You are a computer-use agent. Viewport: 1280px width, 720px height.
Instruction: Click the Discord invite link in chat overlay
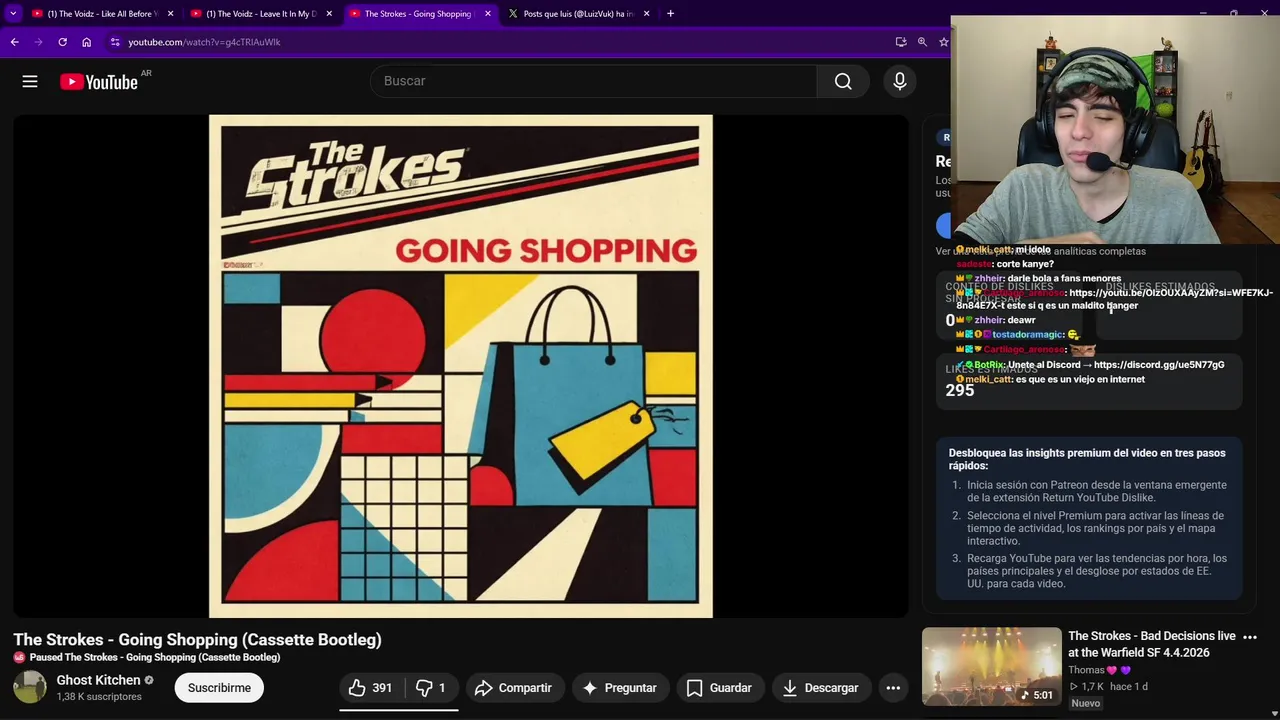1159,365
